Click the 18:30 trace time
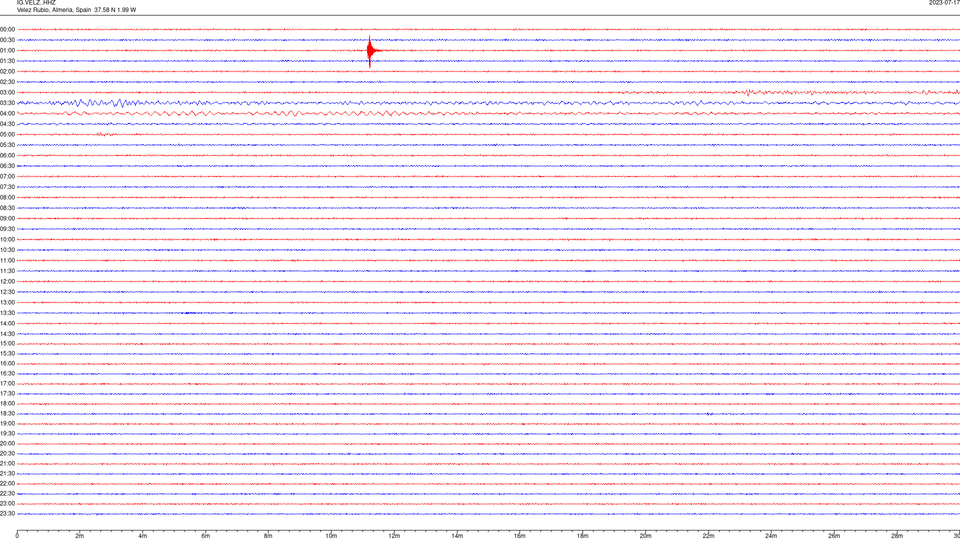The width and height of the screenshot is (960, 540). click(x=7, y=414)
